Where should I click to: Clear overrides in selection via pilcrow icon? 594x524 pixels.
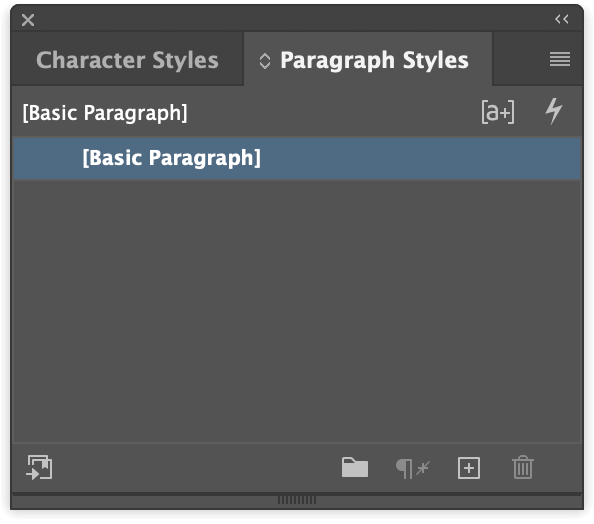click(413, 469)
